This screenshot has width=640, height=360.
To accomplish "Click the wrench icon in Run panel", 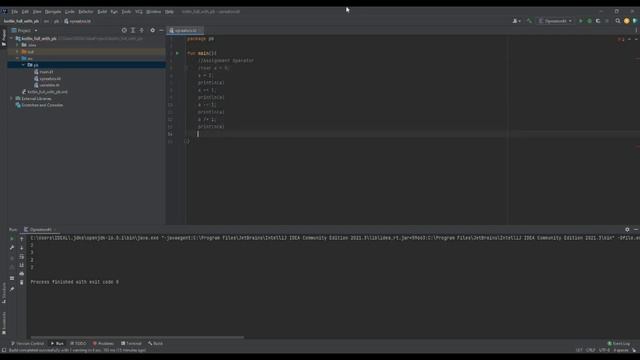I will [x=12, y=248].
